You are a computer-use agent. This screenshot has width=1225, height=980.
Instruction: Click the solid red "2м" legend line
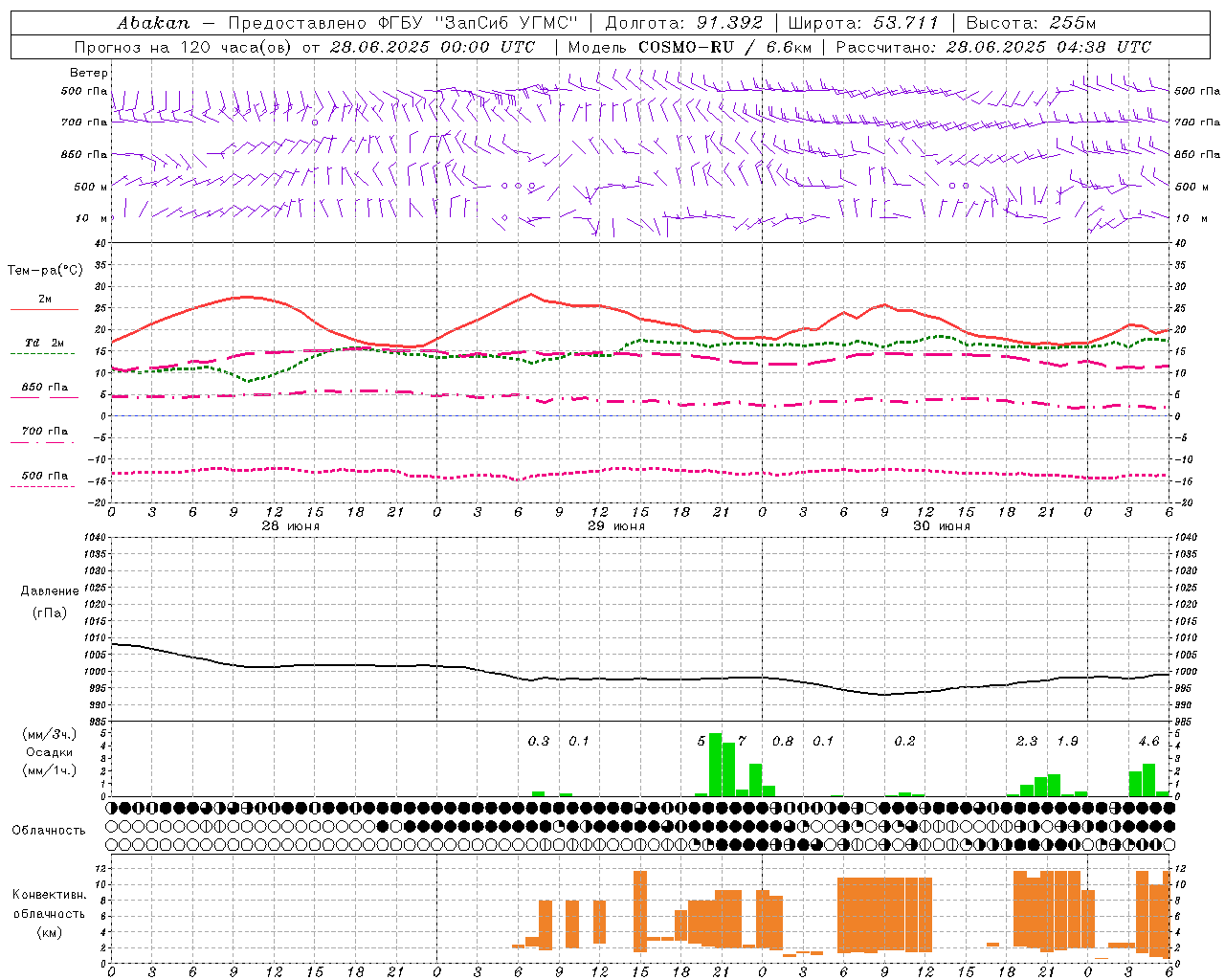click(44, 309)
